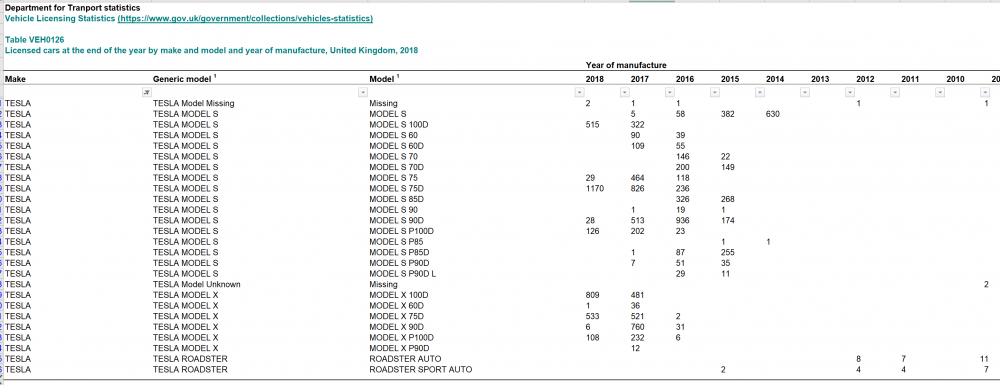Image resolution: width=1000 pixels, height=385 pixels.
Task: Select the value 630 in the 2014 column
Action: tap(772, 114)
